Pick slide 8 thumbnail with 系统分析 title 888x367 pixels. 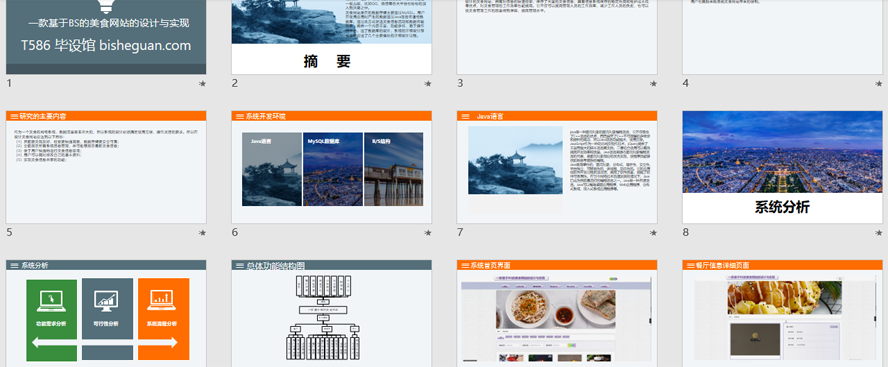782,167
